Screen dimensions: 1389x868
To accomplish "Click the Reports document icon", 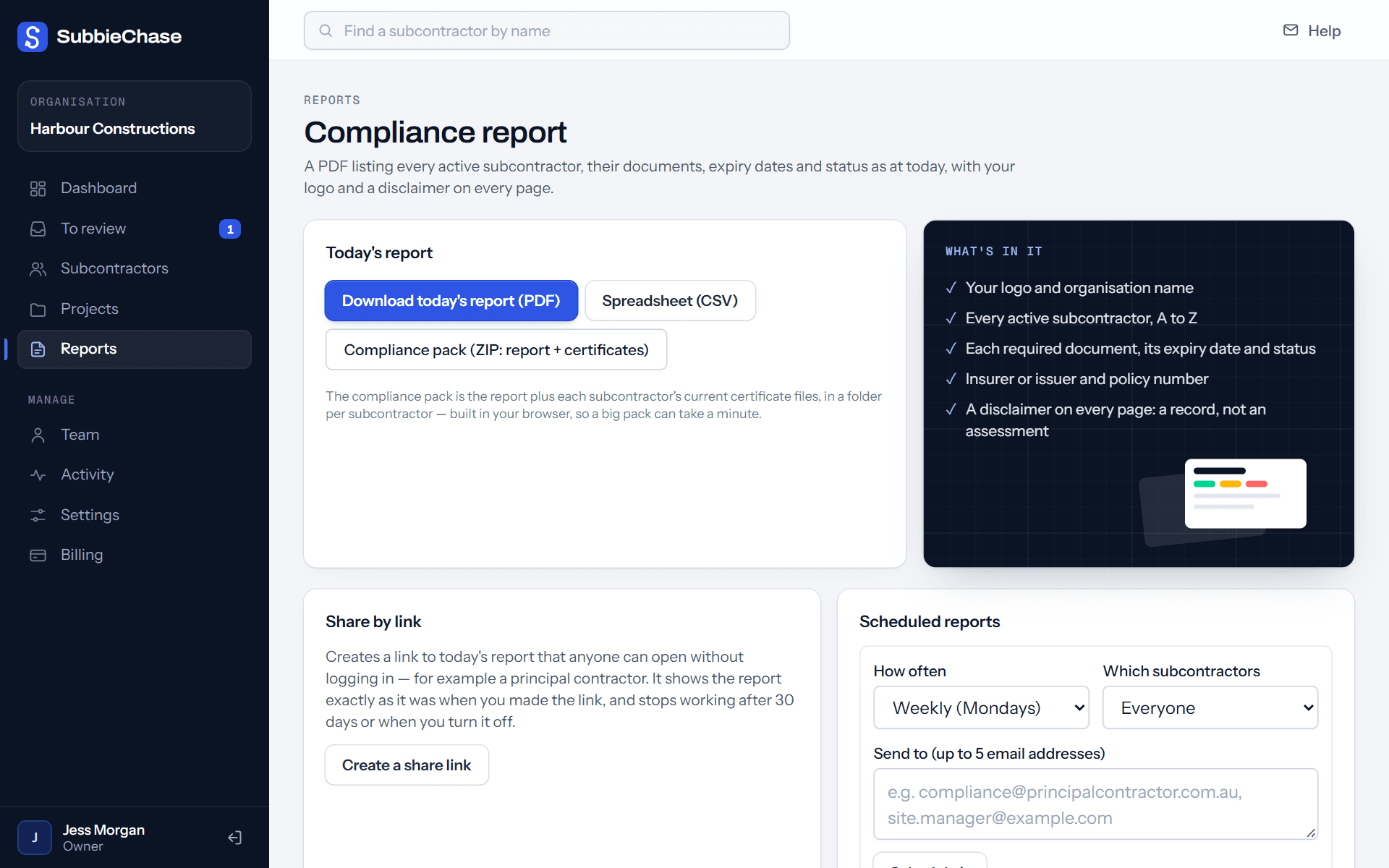I will point(38,349).
